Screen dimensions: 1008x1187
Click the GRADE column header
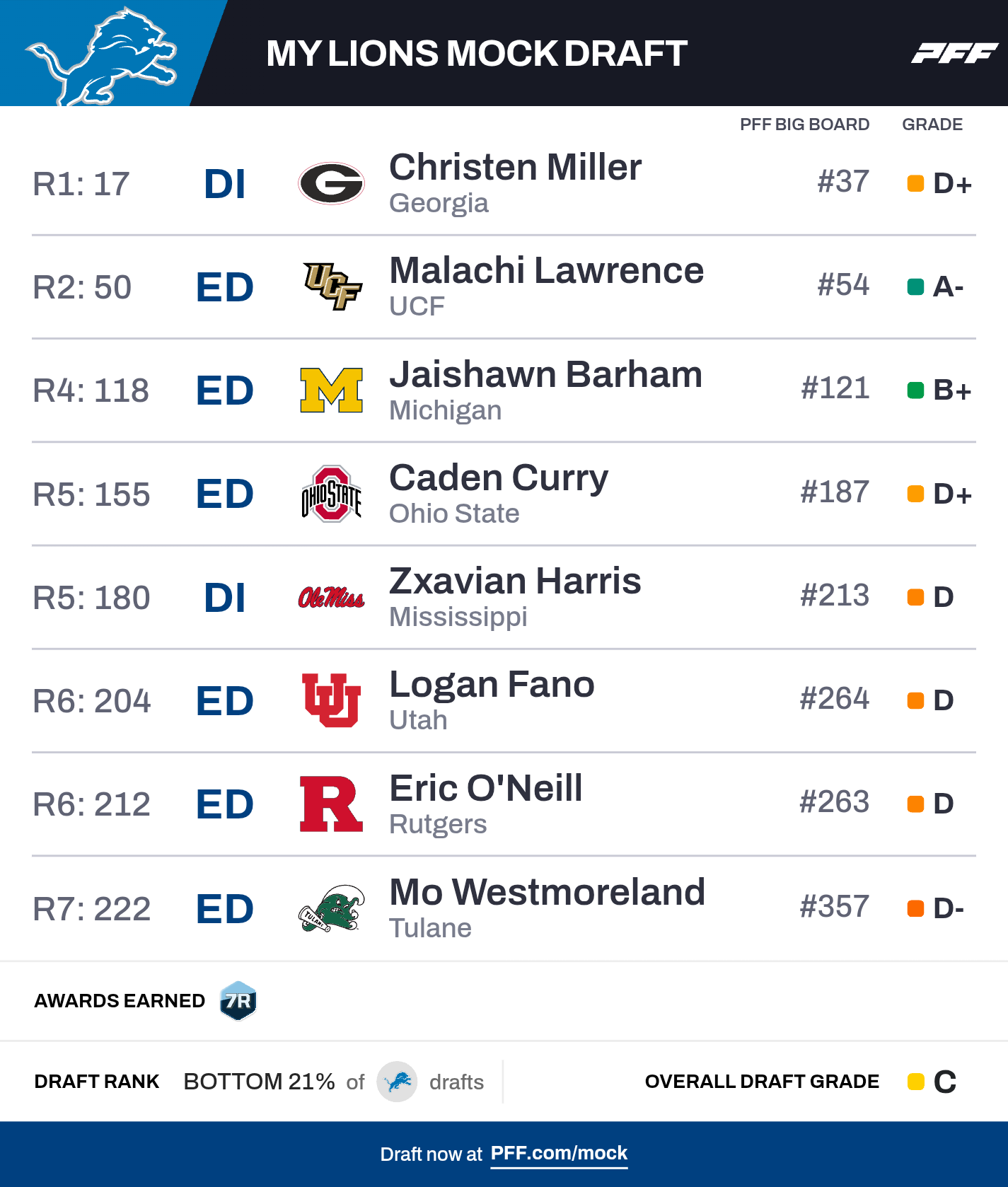tap(932, 125)
